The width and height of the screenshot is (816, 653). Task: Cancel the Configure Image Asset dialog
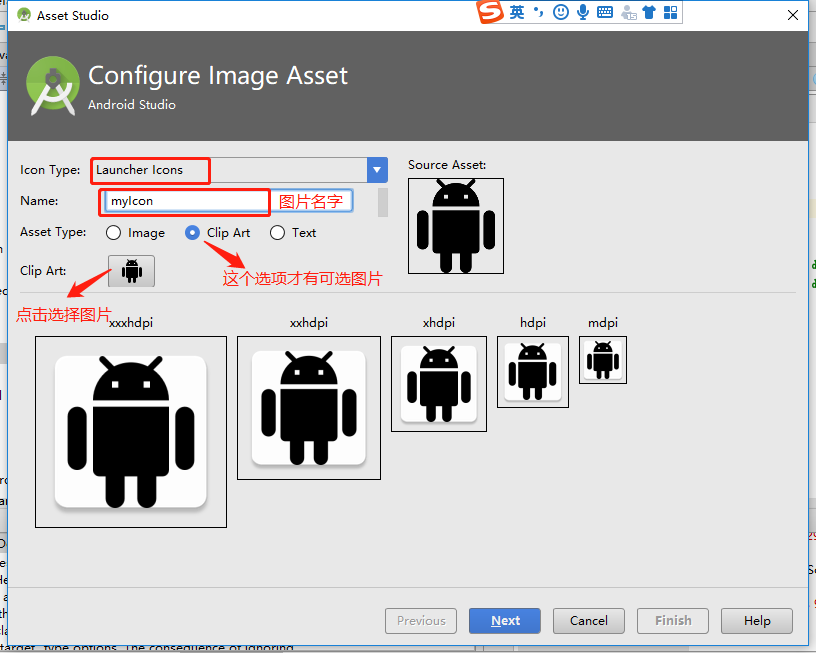[588, 620]
